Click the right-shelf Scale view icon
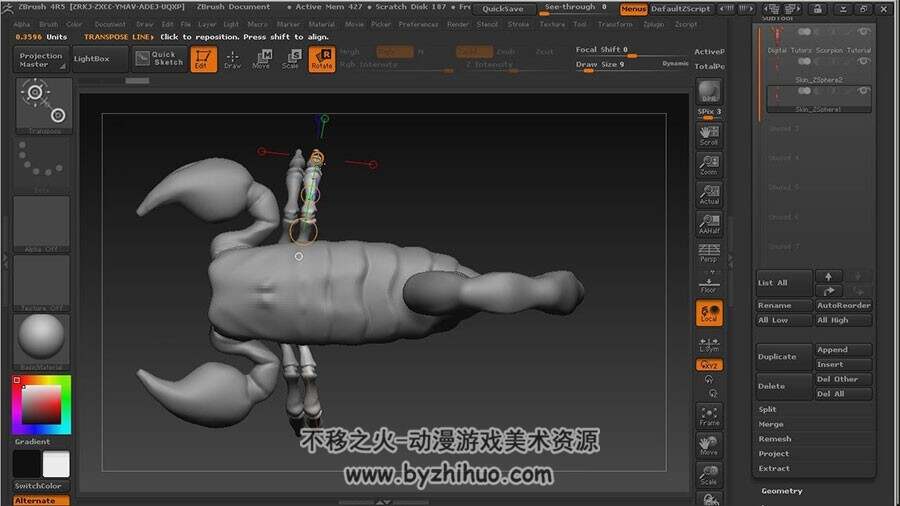Image resolution: width=900 pixels, height=506 pixels. point(709,475)
